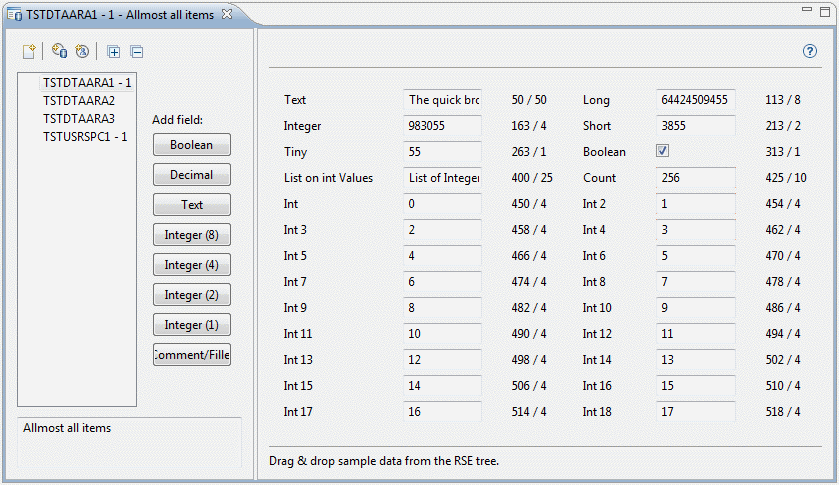Click the new item icon in toolbar
Image resolution: width=839 pixels, height=485 pixels.
coord(29,51)
